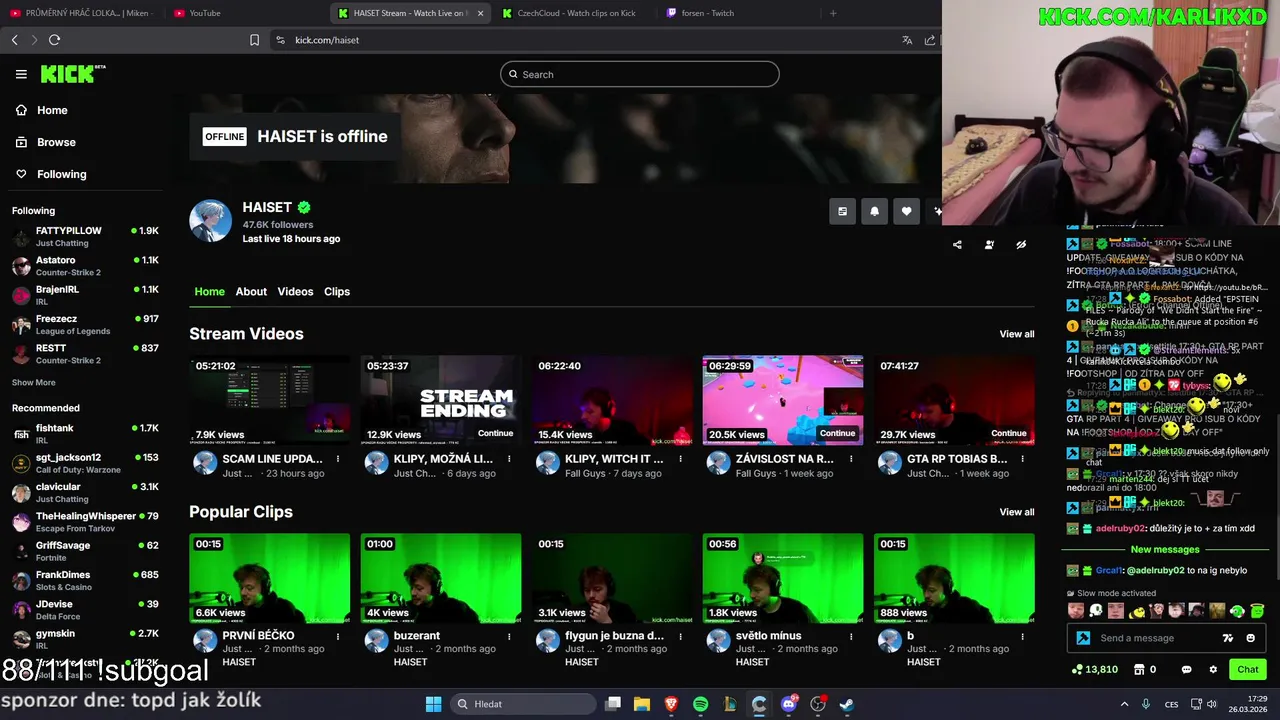Click the share icon above chat
1280x720 pixels.
(x=957, y=244)
